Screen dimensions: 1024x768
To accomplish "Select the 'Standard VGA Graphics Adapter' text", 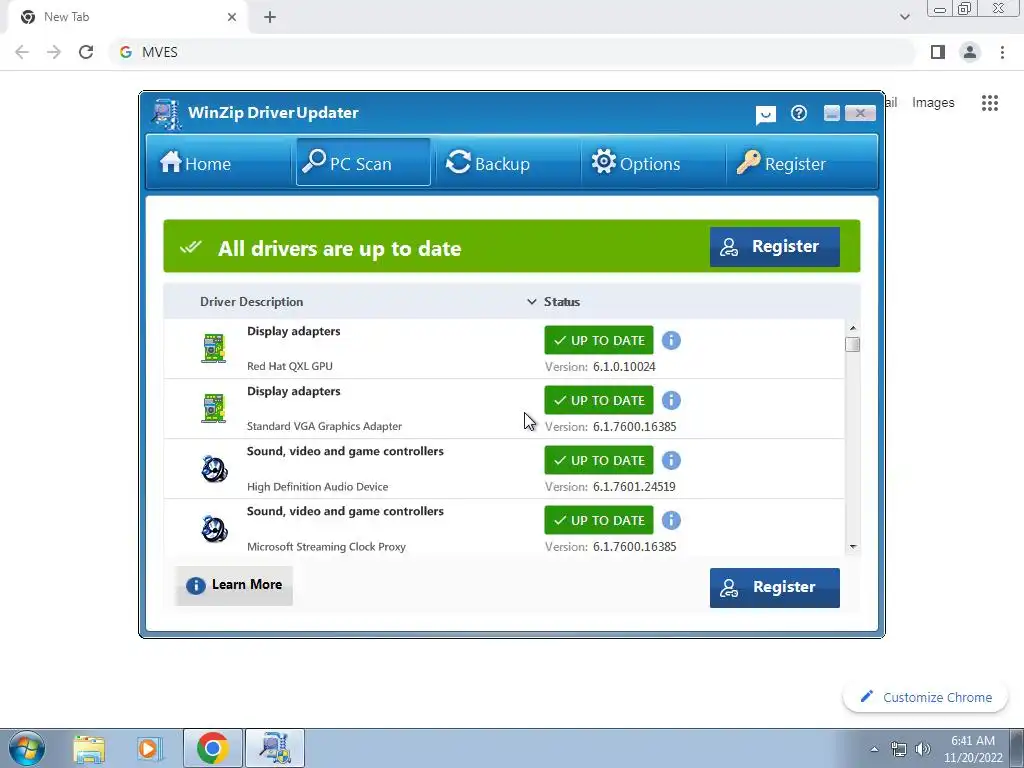I will [325, 426].
